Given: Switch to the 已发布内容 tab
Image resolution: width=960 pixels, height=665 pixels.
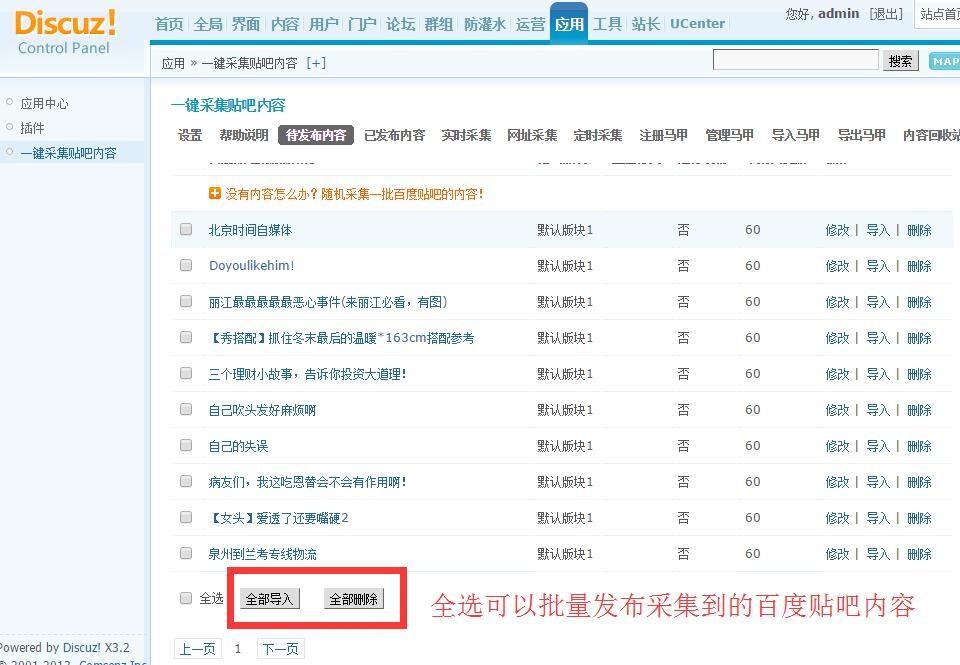Looking at the screenshot, I should [394, 135].
